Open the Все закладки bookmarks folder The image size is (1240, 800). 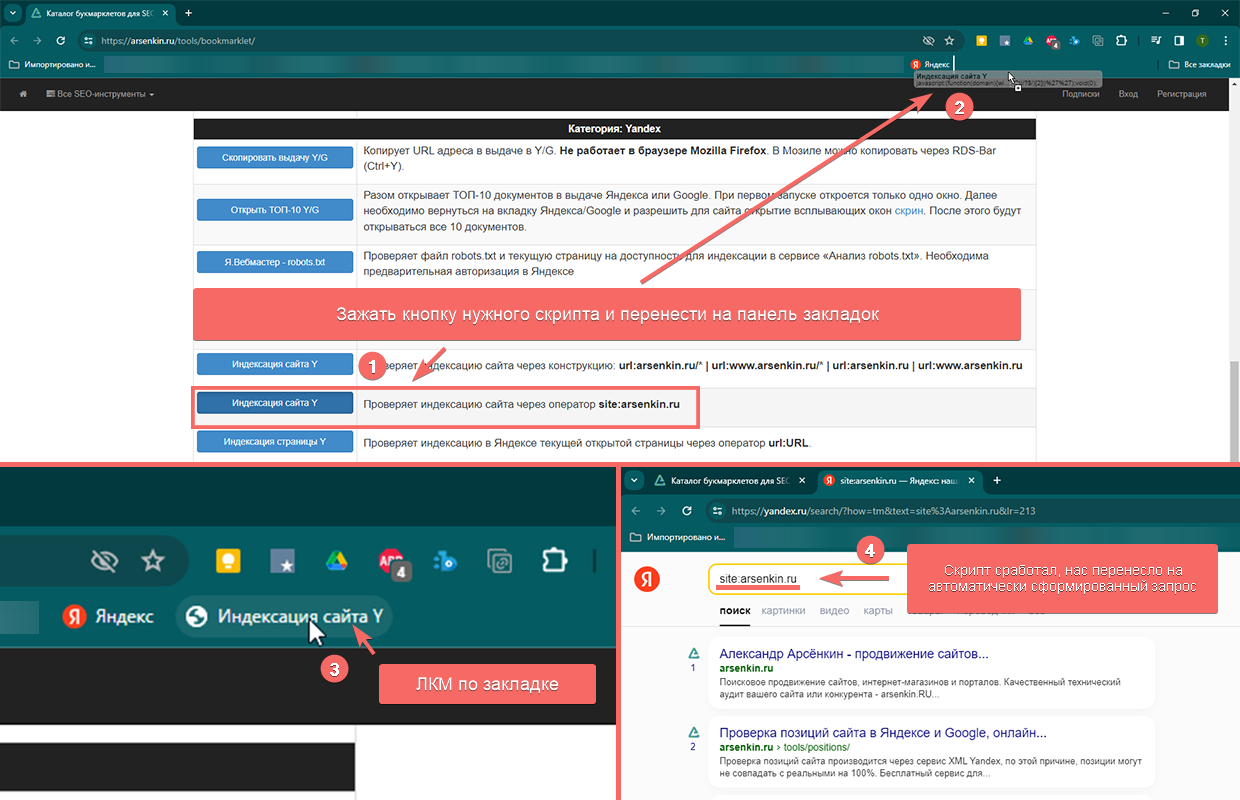click(x=1200, y=65)
